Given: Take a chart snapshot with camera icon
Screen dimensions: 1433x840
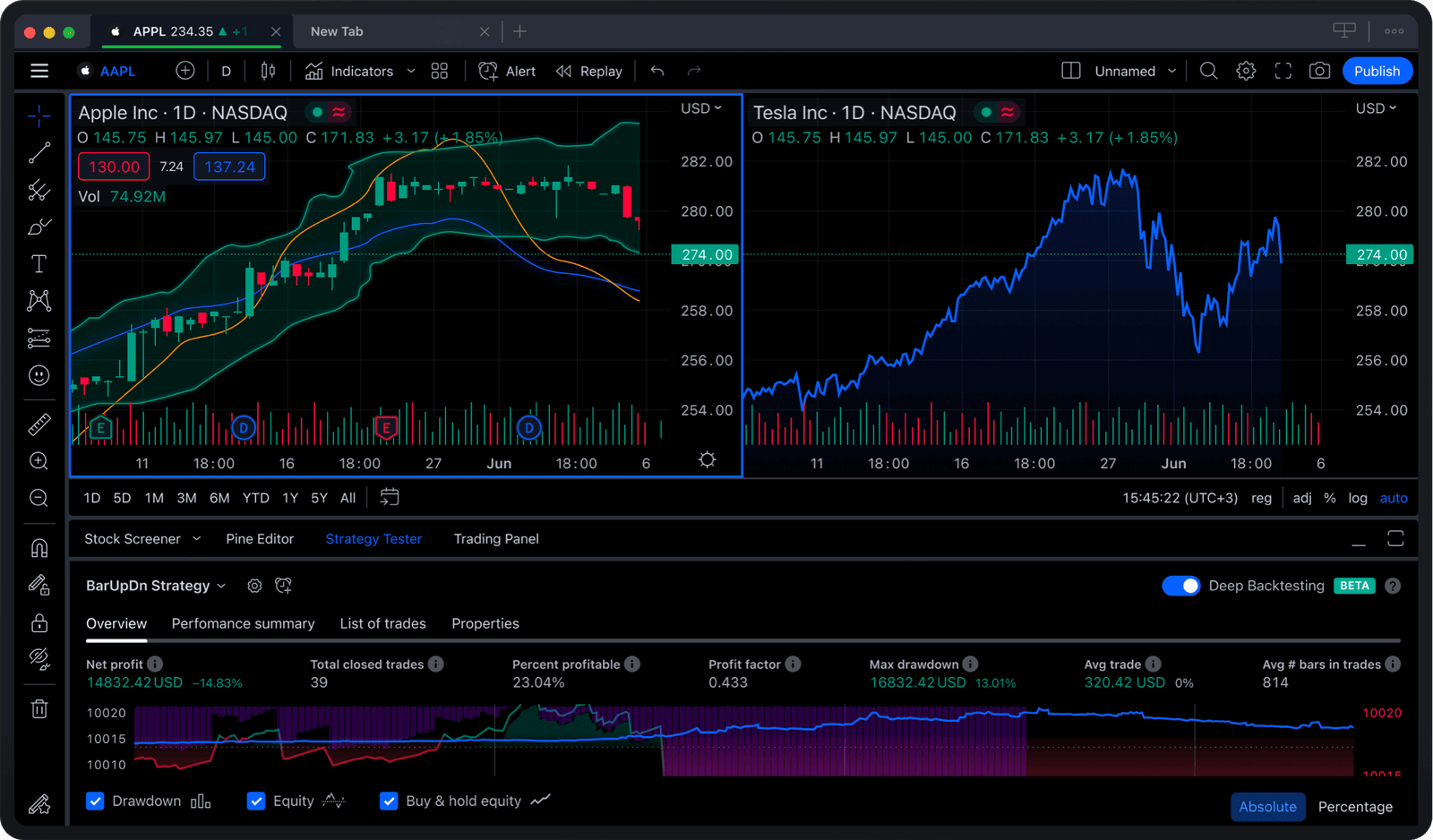Looking at the screenshot, I should point(1318,71).
